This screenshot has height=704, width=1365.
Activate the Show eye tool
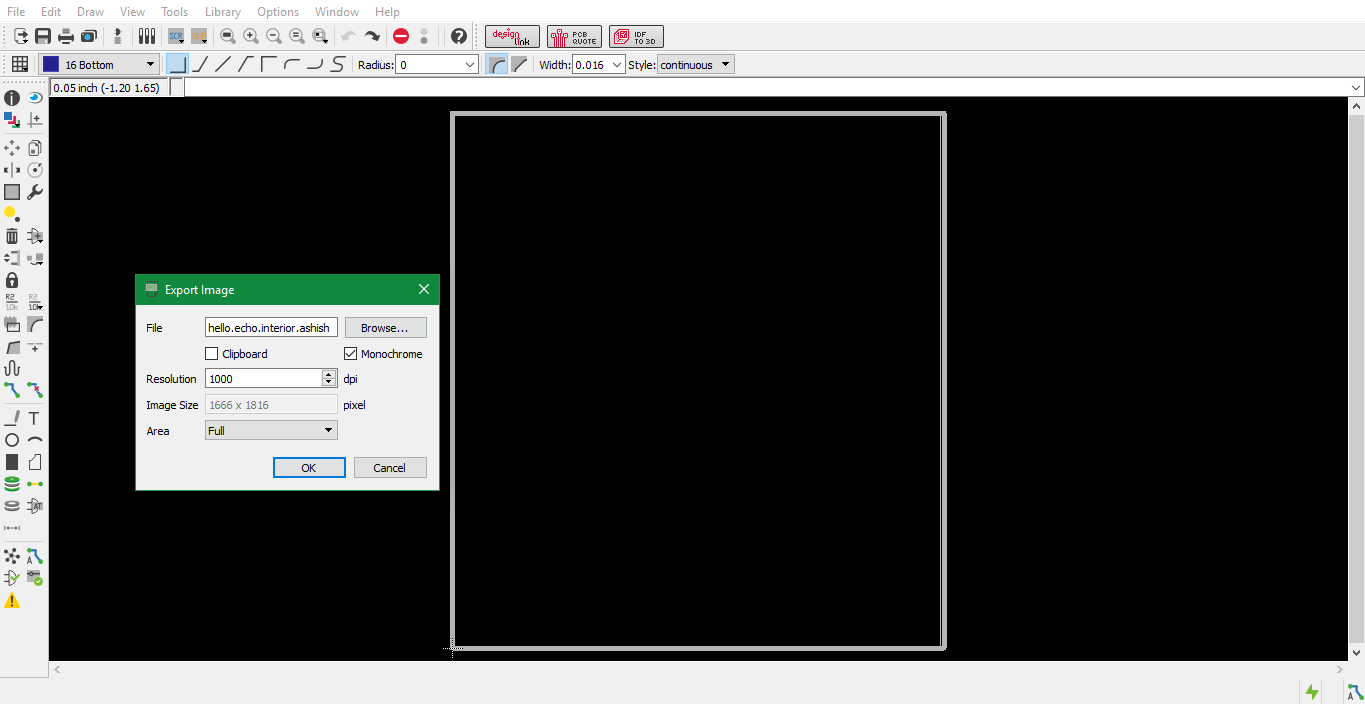pyautogui.click(x=35, y=98)
